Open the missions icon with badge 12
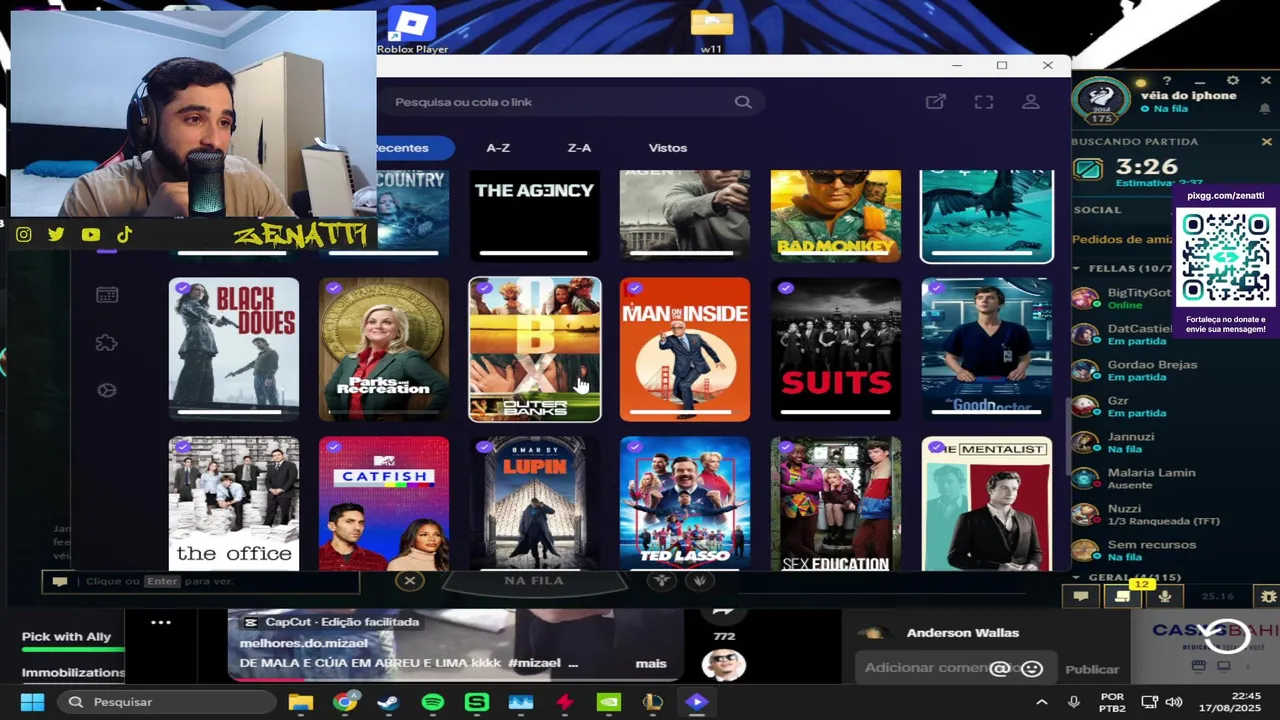This screenshot has height=720, width=1280. (1123, 596)
